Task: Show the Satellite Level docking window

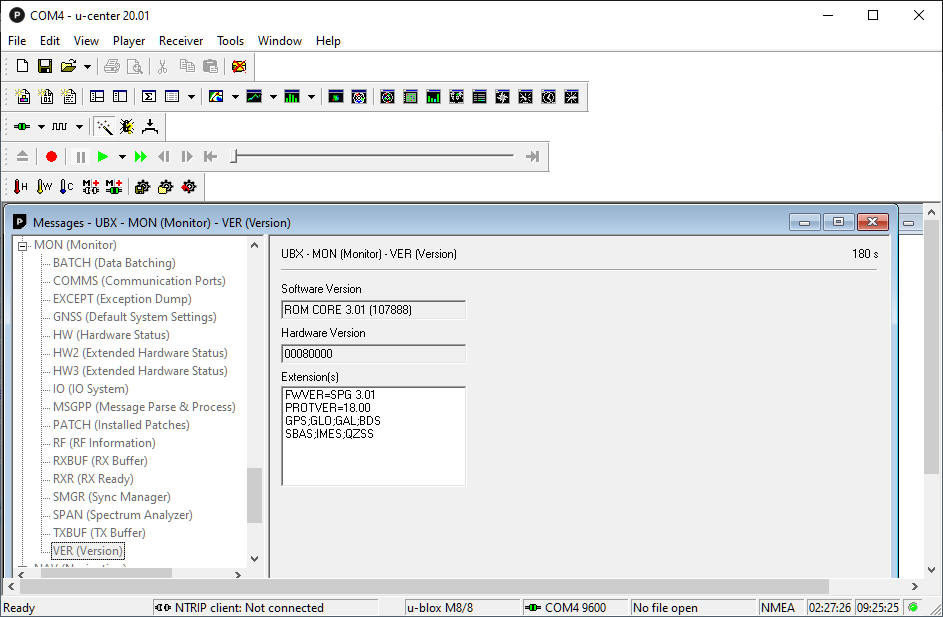Action: click(433, 96)
